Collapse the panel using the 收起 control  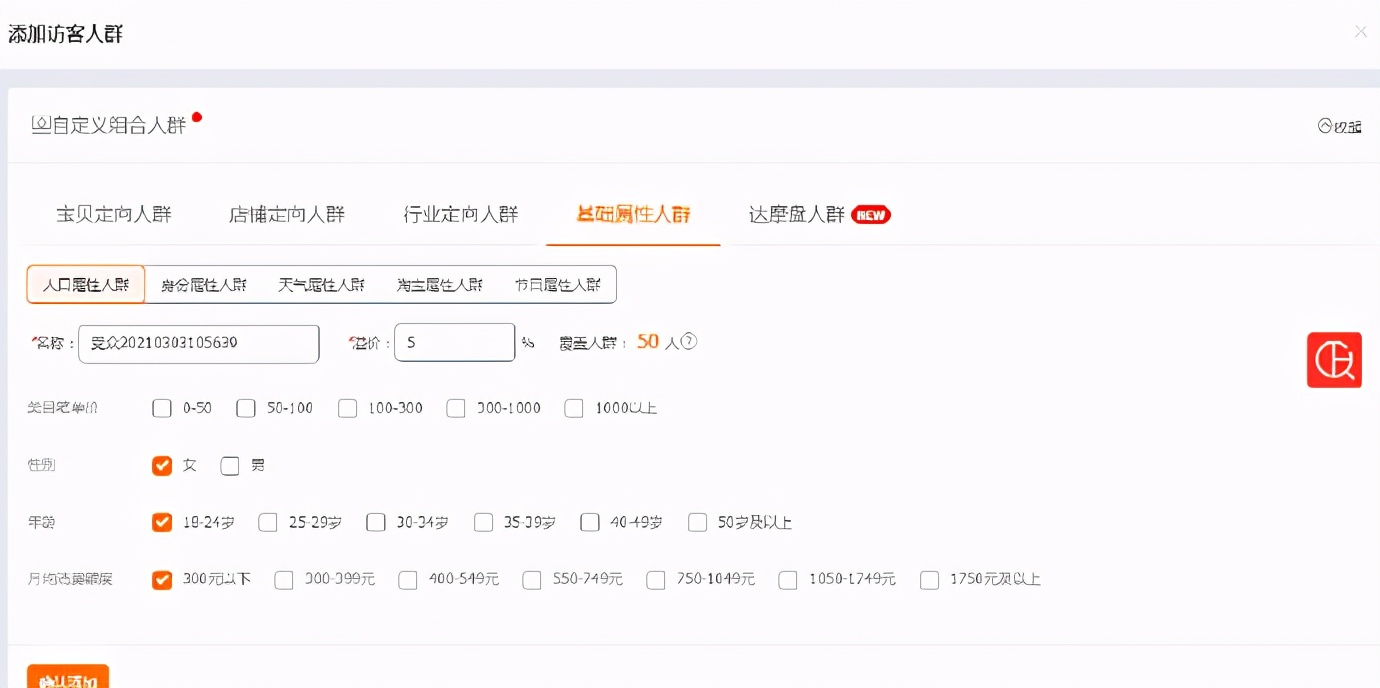(x=1338, y=127)
